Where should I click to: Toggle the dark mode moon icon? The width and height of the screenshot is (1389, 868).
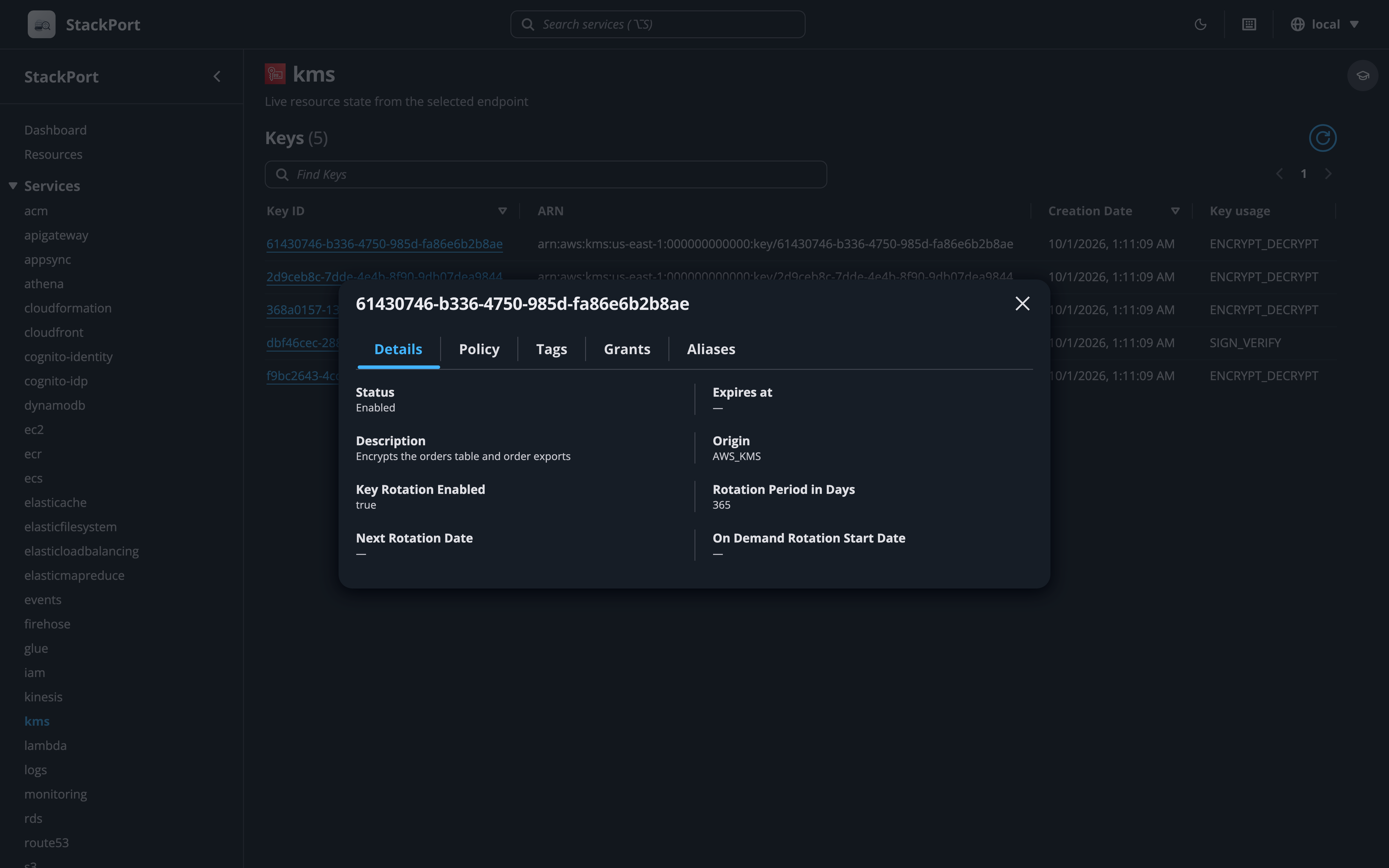pos(1200,24)
